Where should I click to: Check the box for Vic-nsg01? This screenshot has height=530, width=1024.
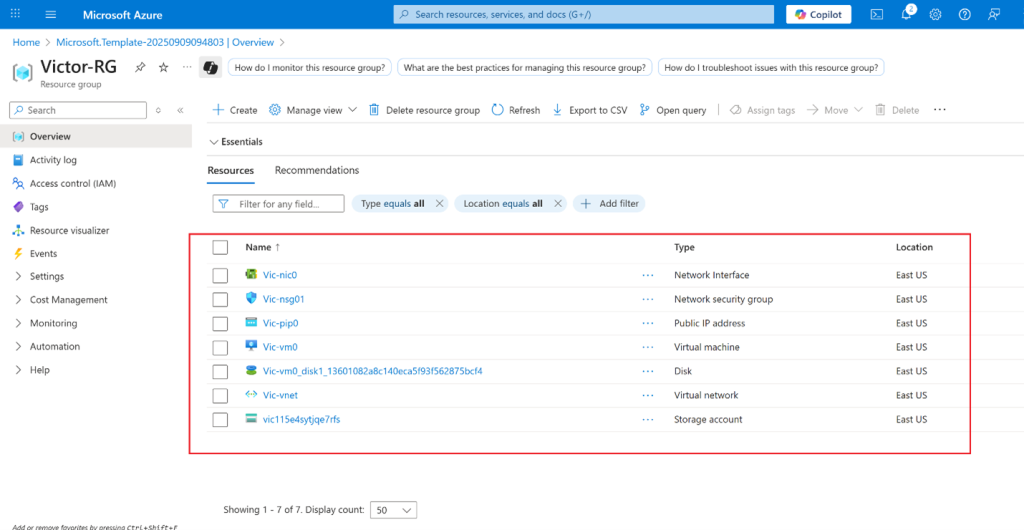click(220, 300)
